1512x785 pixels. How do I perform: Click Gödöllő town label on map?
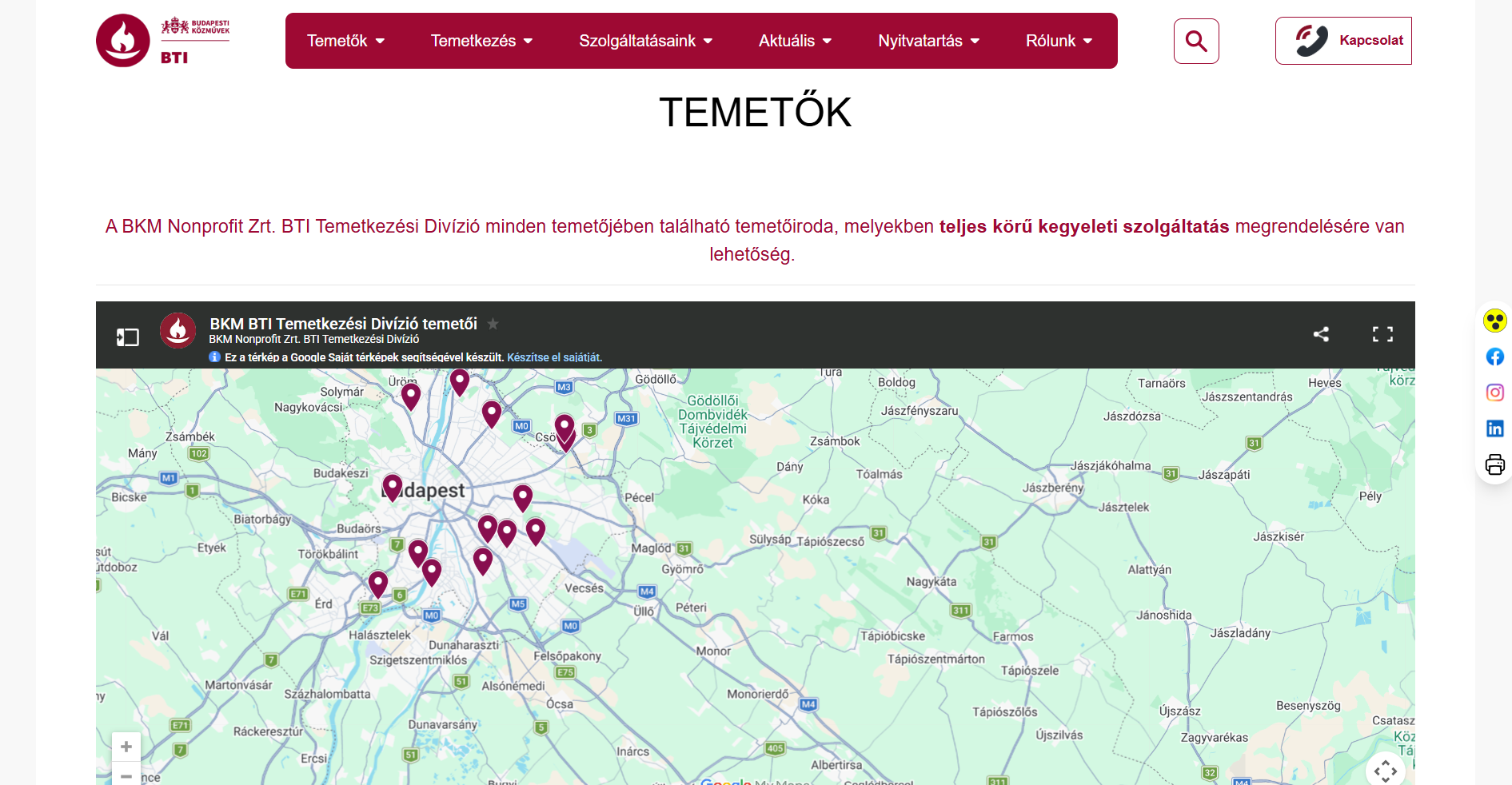coord(656,379)
